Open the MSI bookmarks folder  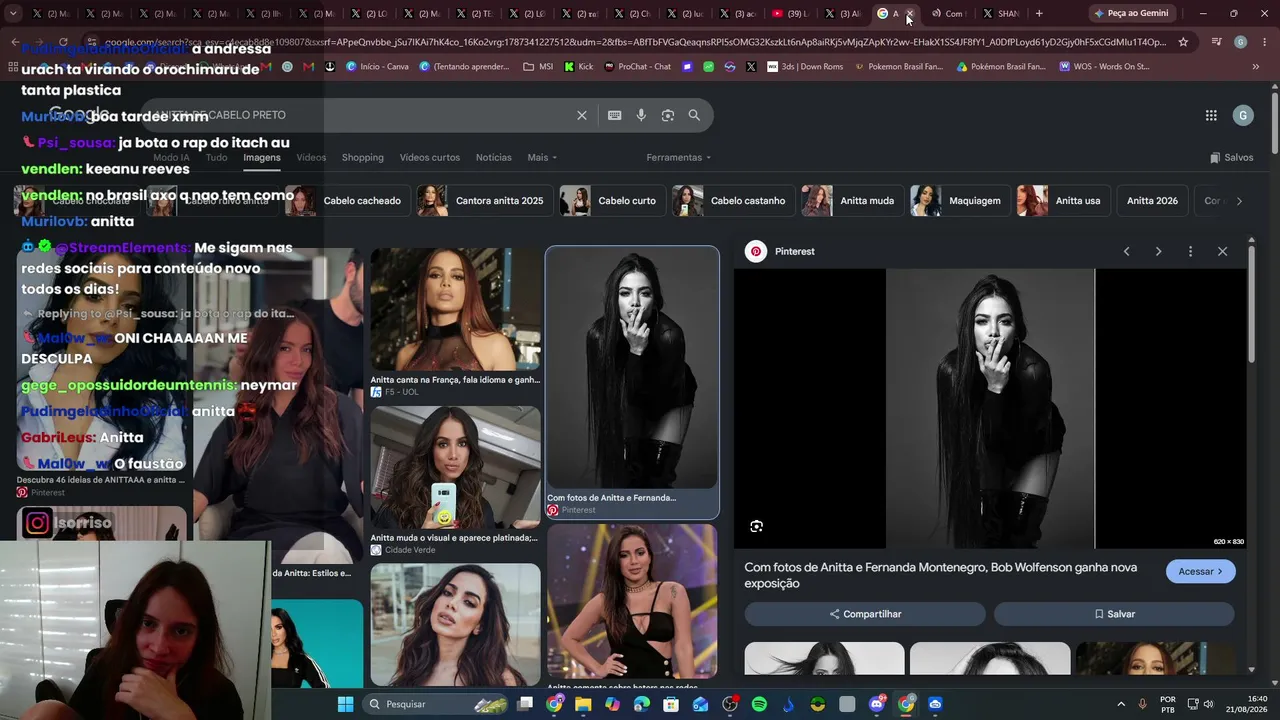click(x=538, y=67)
